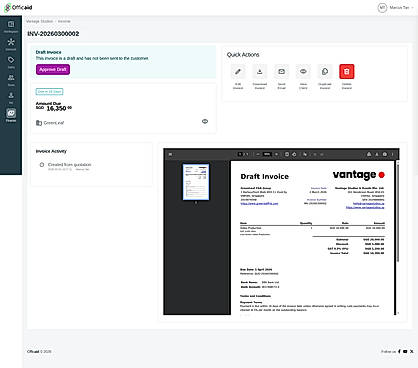Click the due-in-days status badge
This screenshot has height=368, width=418.
[49, 91]
